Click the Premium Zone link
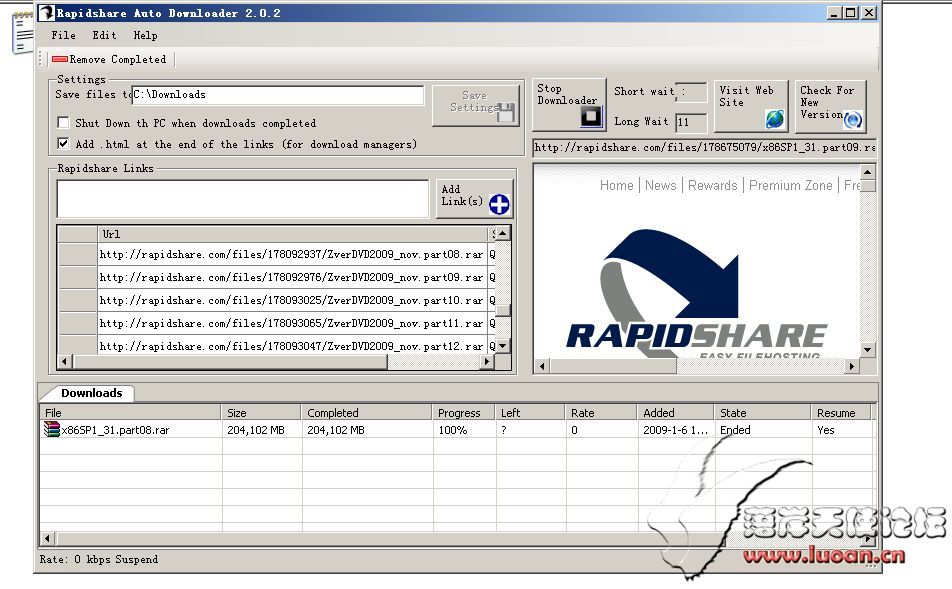The image size is (952, 589). 790,185
